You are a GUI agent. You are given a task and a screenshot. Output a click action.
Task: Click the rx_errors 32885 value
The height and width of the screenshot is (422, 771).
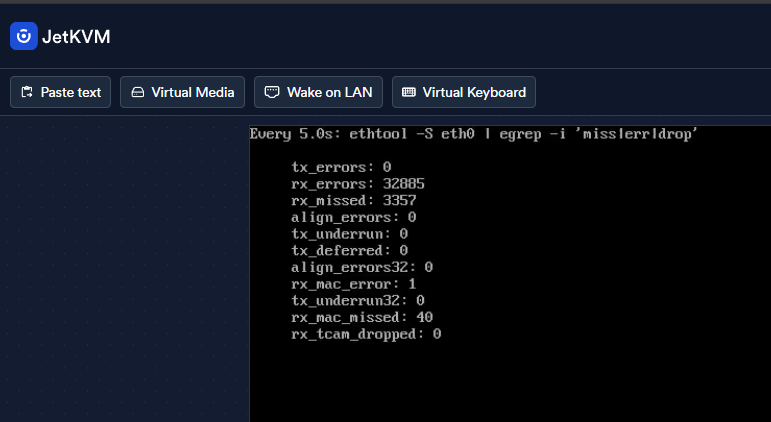(x=404, y=184)
